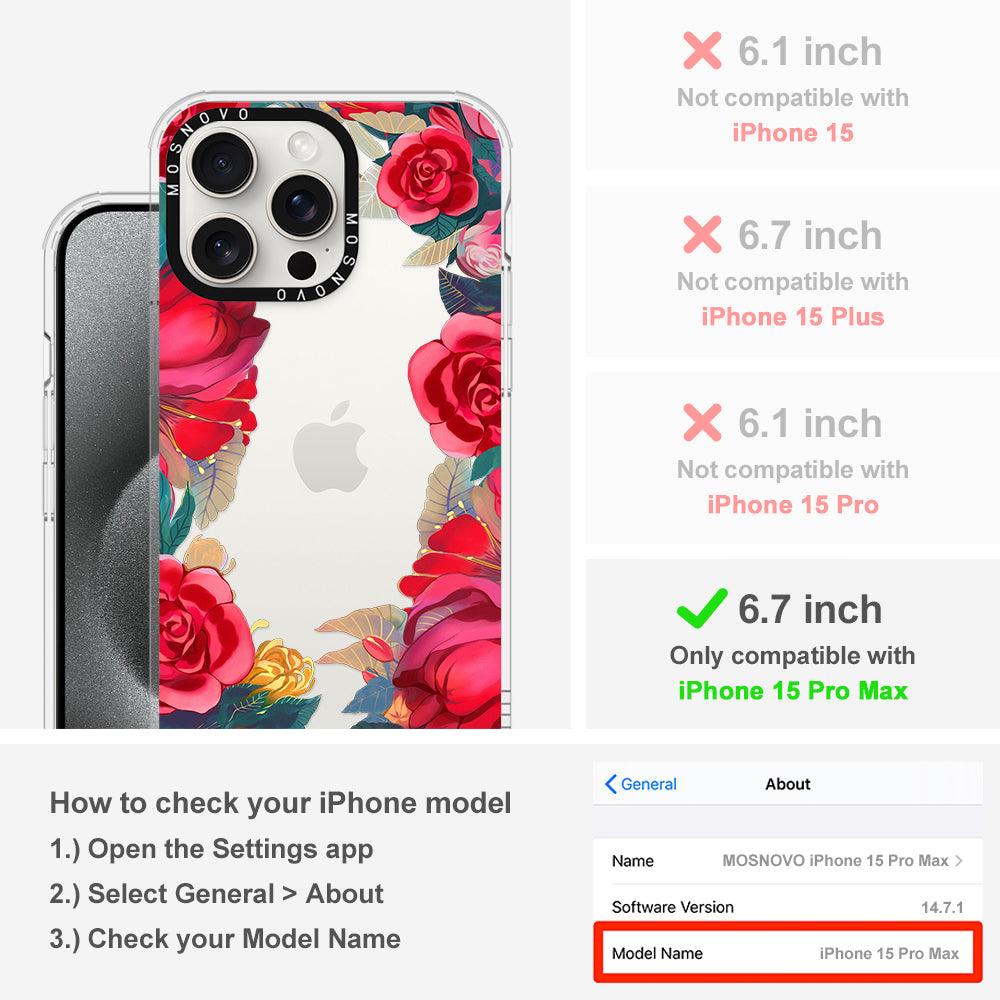The width and height of the screenshot is (1000, 1000).
Task: Click the iPhone 15 Pro Max green text
Action: (x=793, y=691)
